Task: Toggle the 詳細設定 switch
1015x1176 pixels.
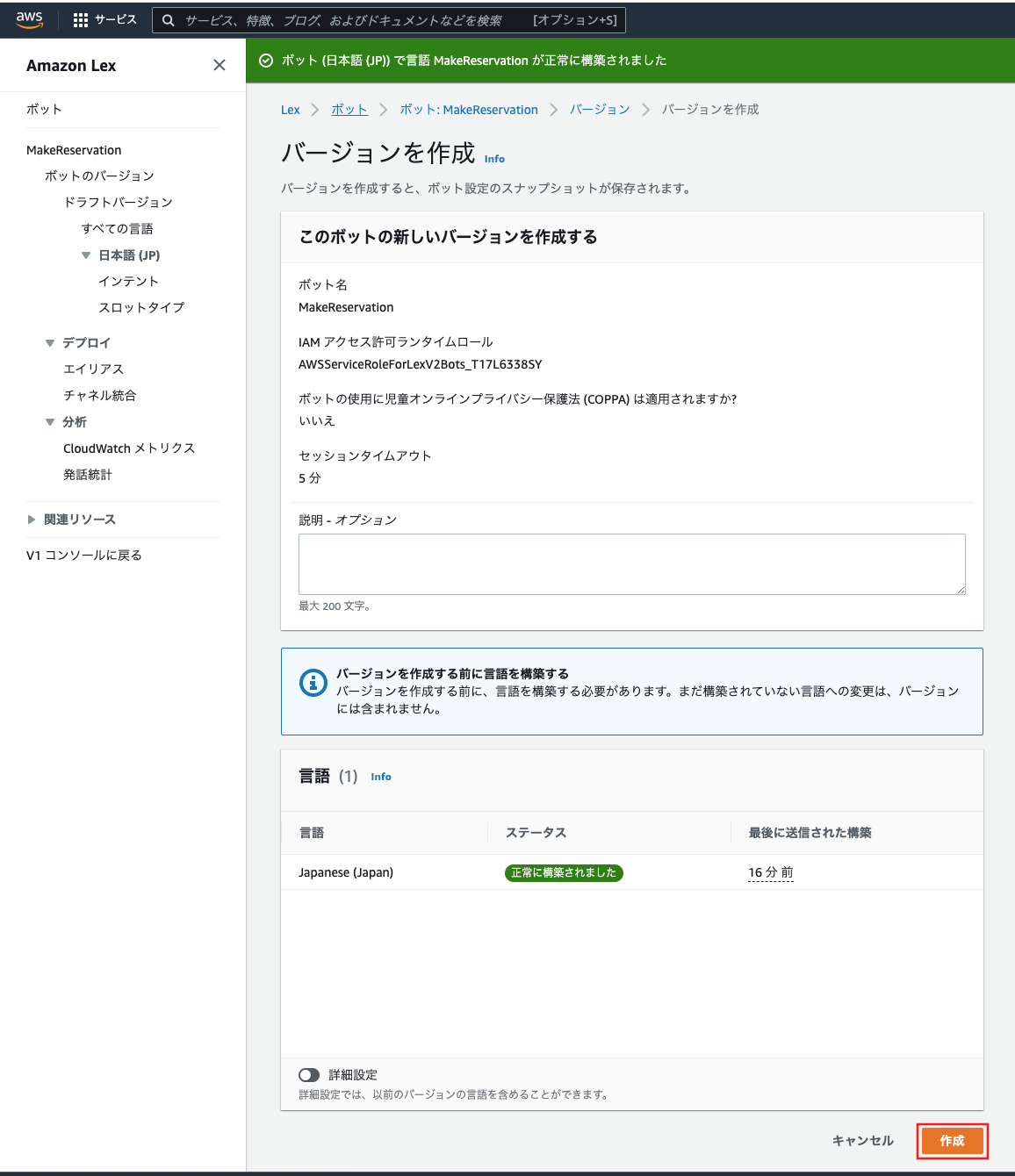Action: click(x=309, y=1075)
